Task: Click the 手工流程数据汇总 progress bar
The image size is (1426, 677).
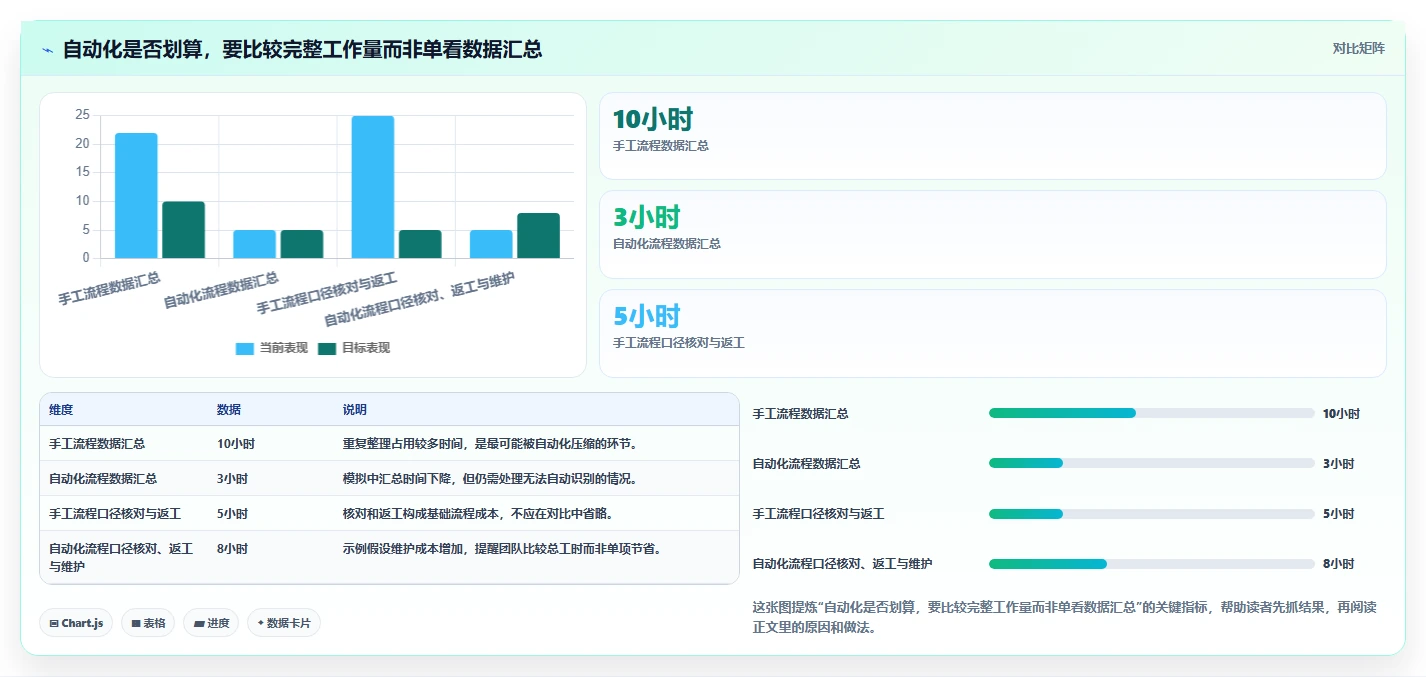Action: tap(1151, 413)
